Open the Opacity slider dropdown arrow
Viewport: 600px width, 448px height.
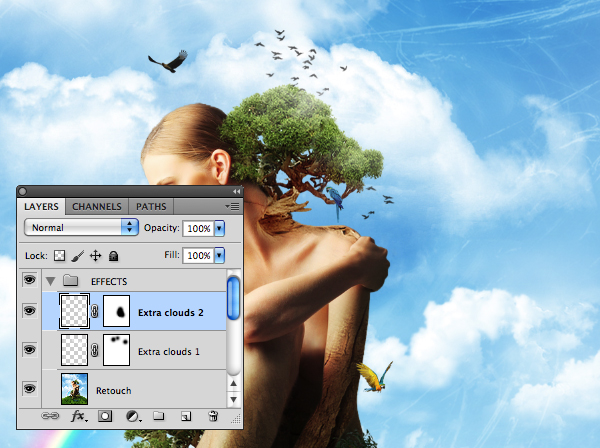[219, 228]
